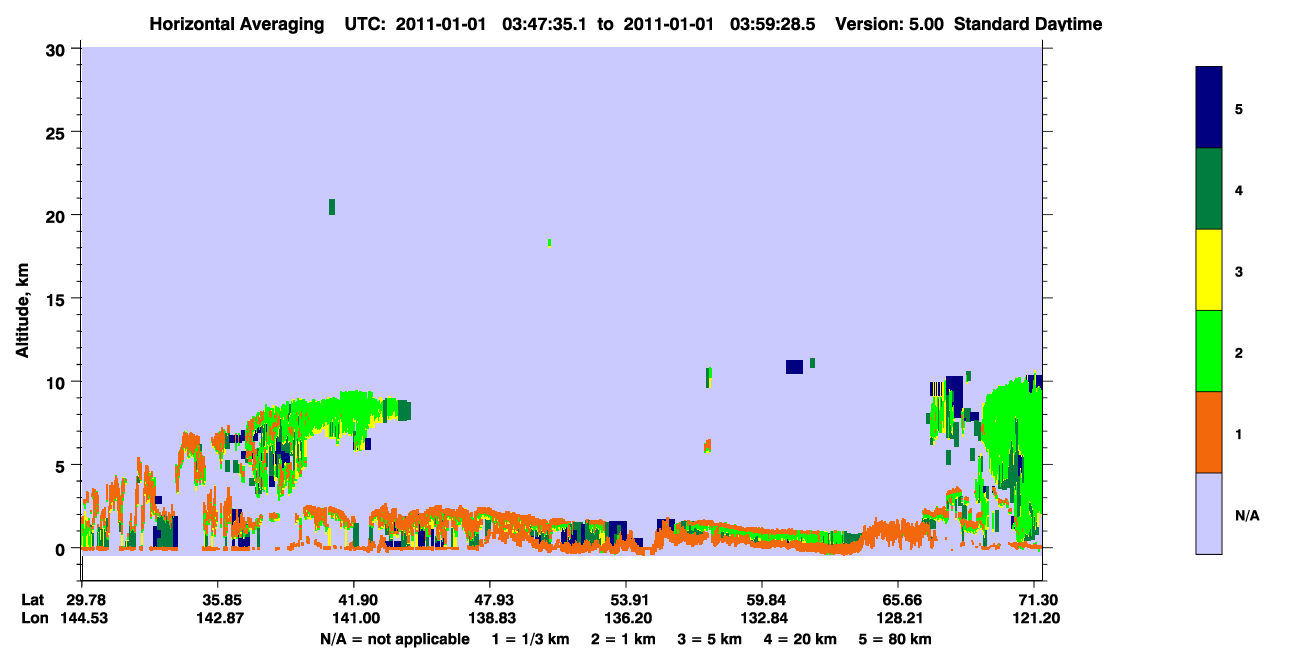Screen dimensions: 1300x667
Task: Click the yellow level 3 colorbar segment
Action: 1209,270
